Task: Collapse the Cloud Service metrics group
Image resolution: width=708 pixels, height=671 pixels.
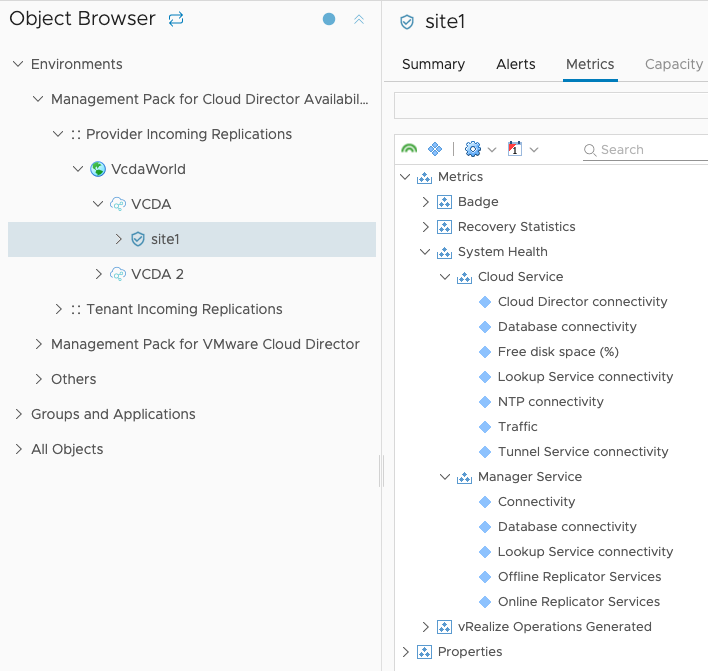Action: click(445, 277)
